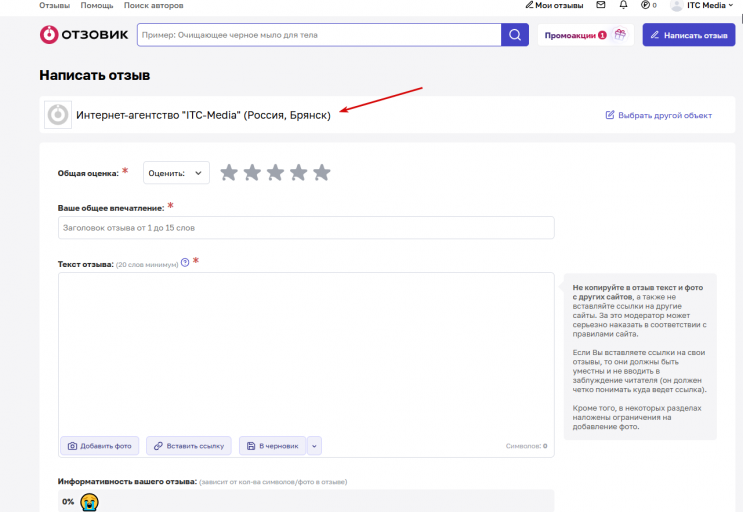743x512 pixels.
Task: Click Добавить фото button
Action: click(x=100, y=446)
